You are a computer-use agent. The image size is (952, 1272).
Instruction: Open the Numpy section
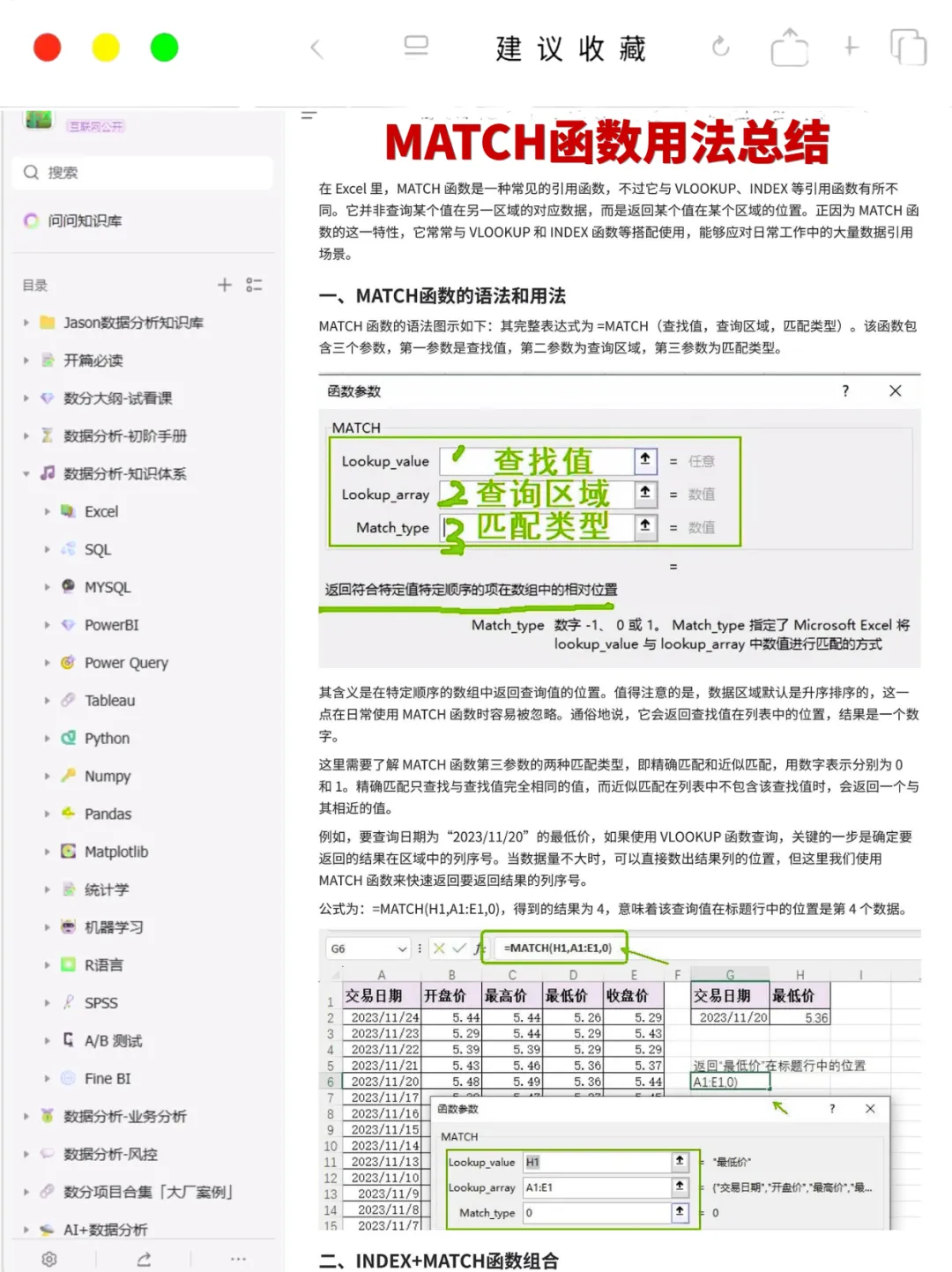coord(108,777)
